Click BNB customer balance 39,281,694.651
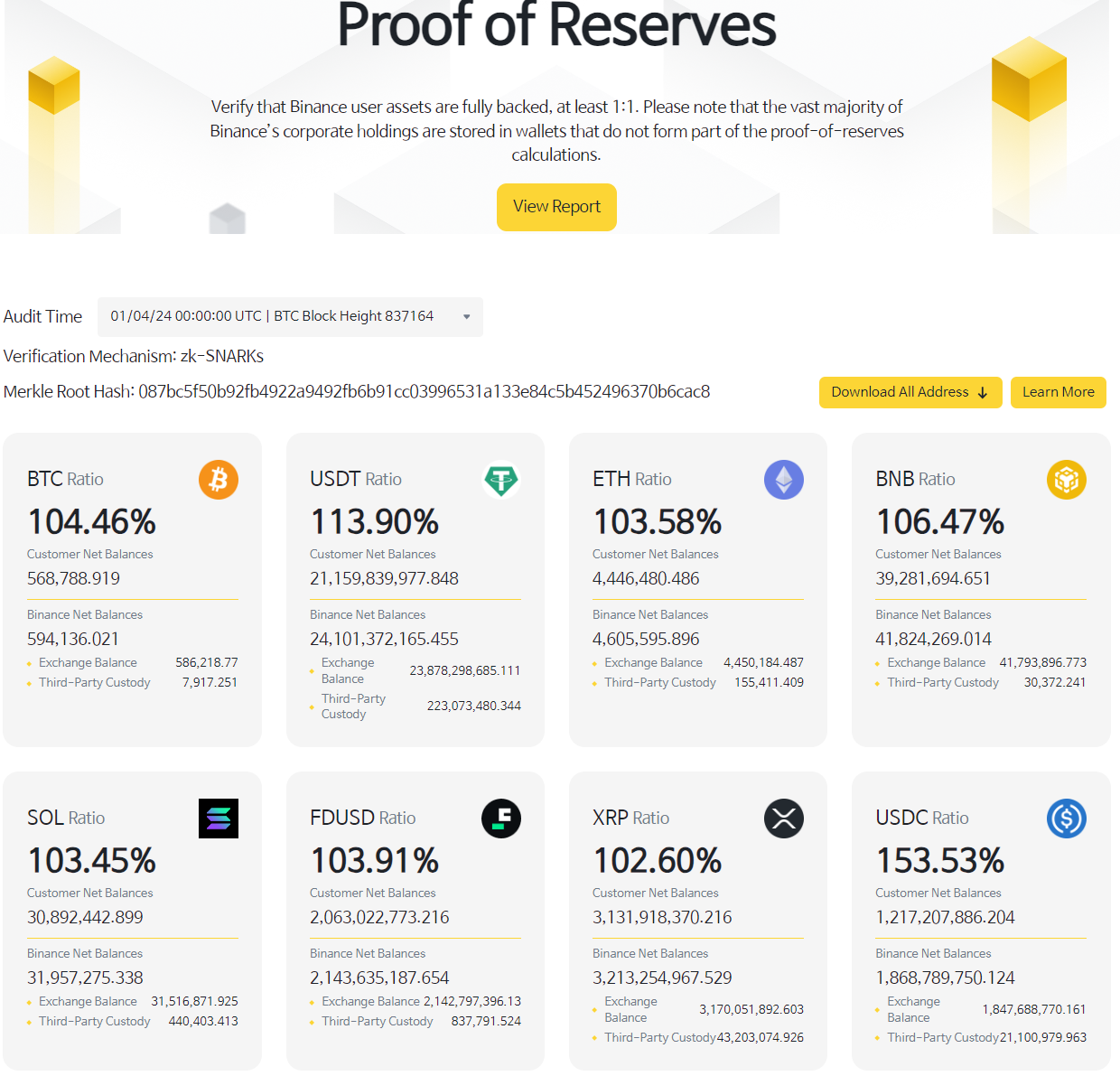 933,578
